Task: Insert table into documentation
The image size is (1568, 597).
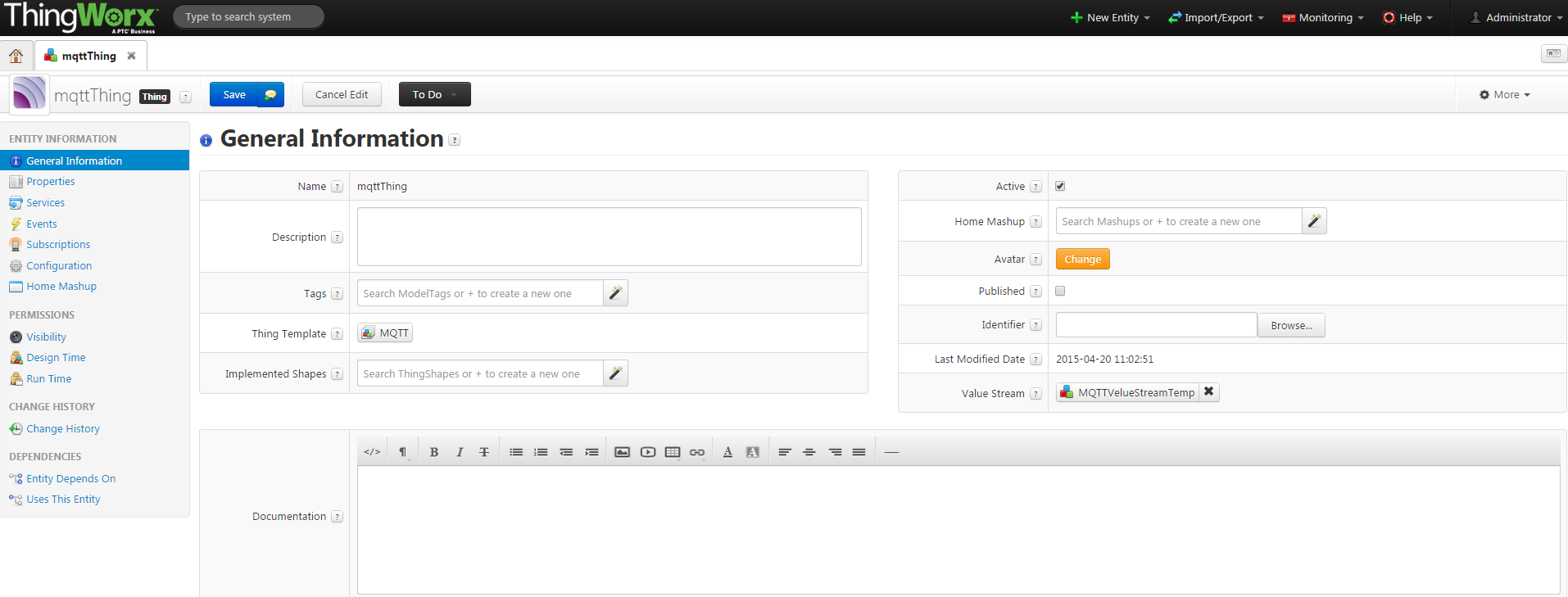Action: click(673, 452)
